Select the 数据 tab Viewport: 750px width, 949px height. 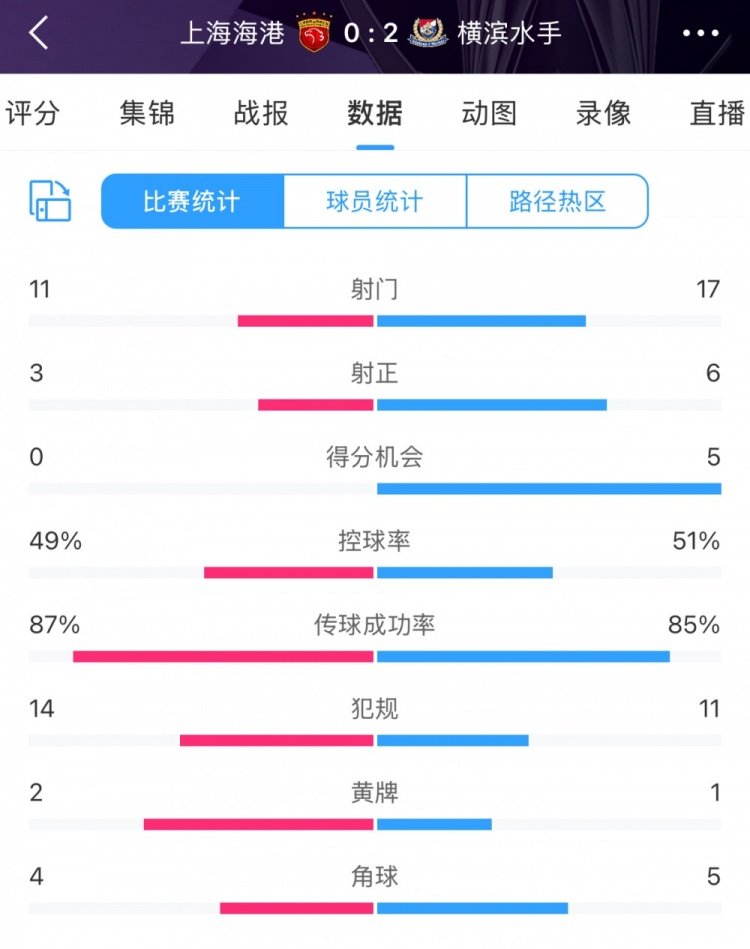375,113
